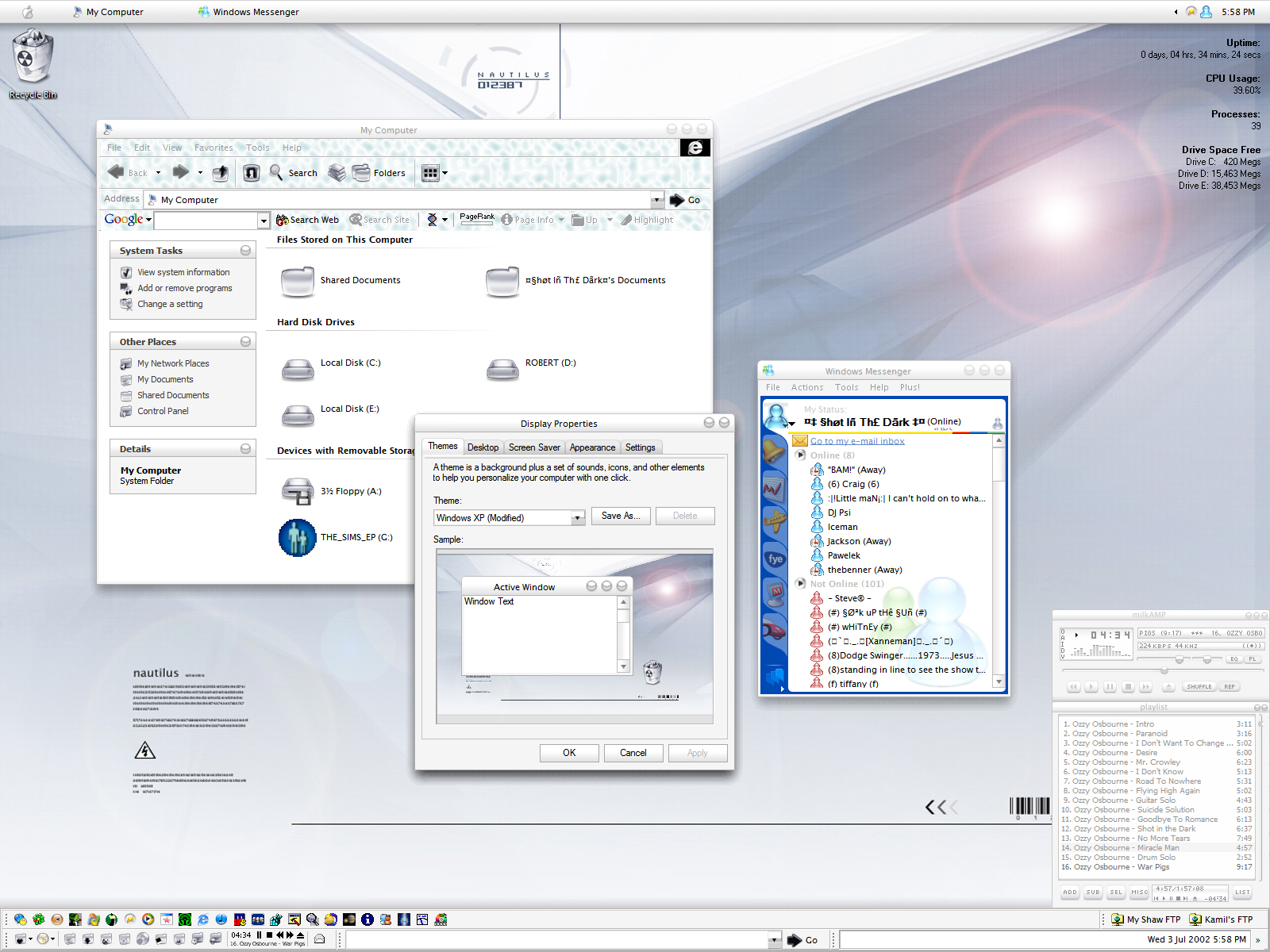Collapse the Other Places panel
This screenshot has width=1270, height=952.
(x=246, y=342)
